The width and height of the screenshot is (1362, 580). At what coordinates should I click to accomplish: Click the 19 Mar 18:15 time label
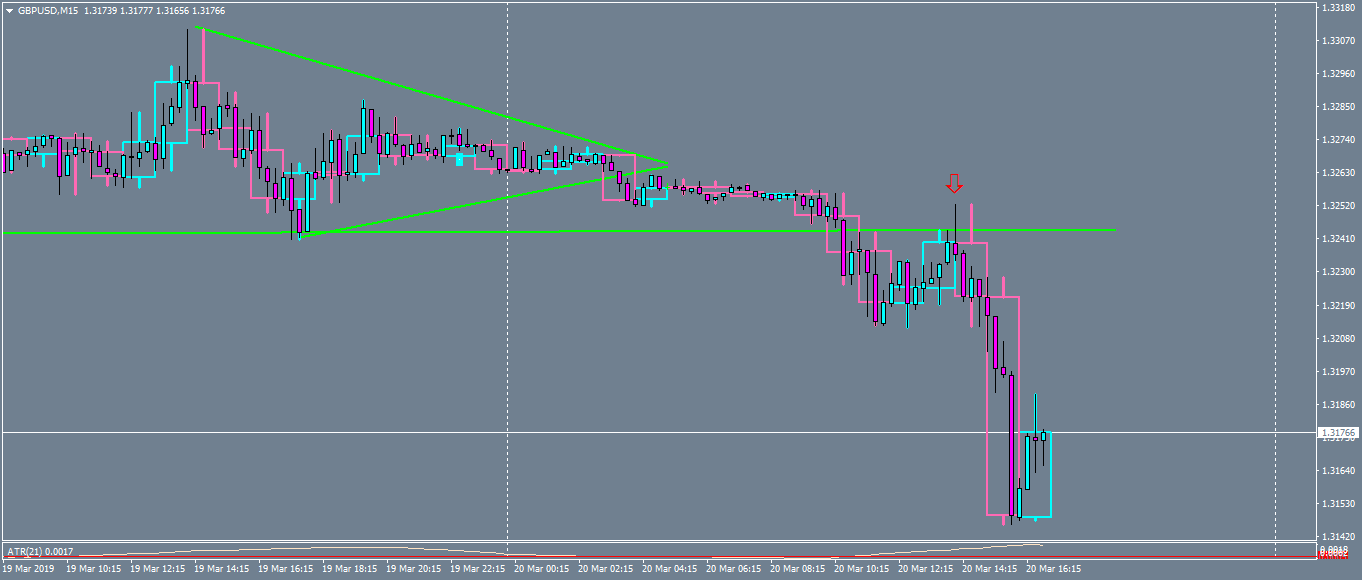point(350,568)
